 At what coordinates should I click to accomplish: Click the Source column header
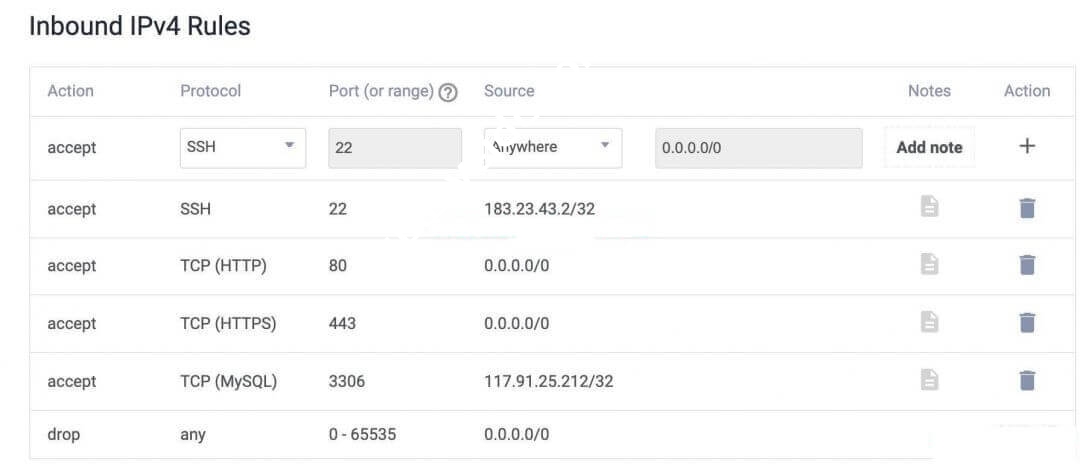(509, 91)
